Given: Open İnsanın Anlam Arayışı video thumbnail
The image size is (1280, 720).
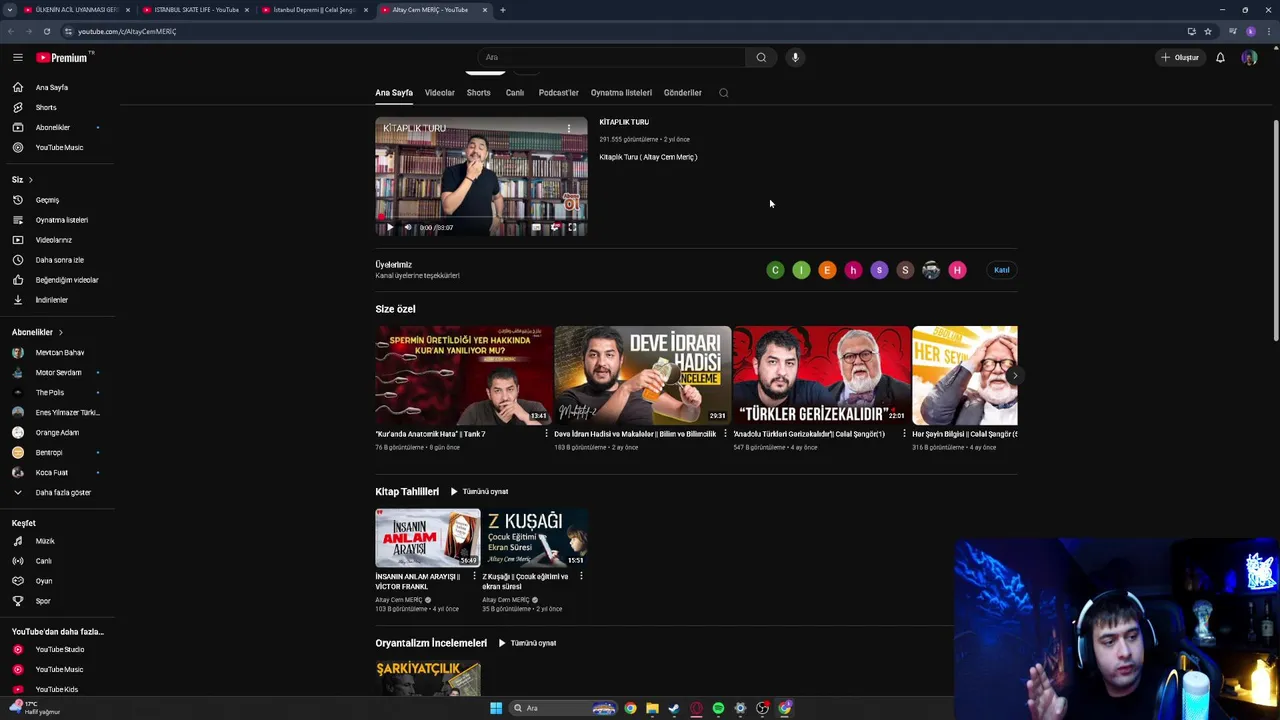Looking at the screenshot, I should (x=428, y=538).
